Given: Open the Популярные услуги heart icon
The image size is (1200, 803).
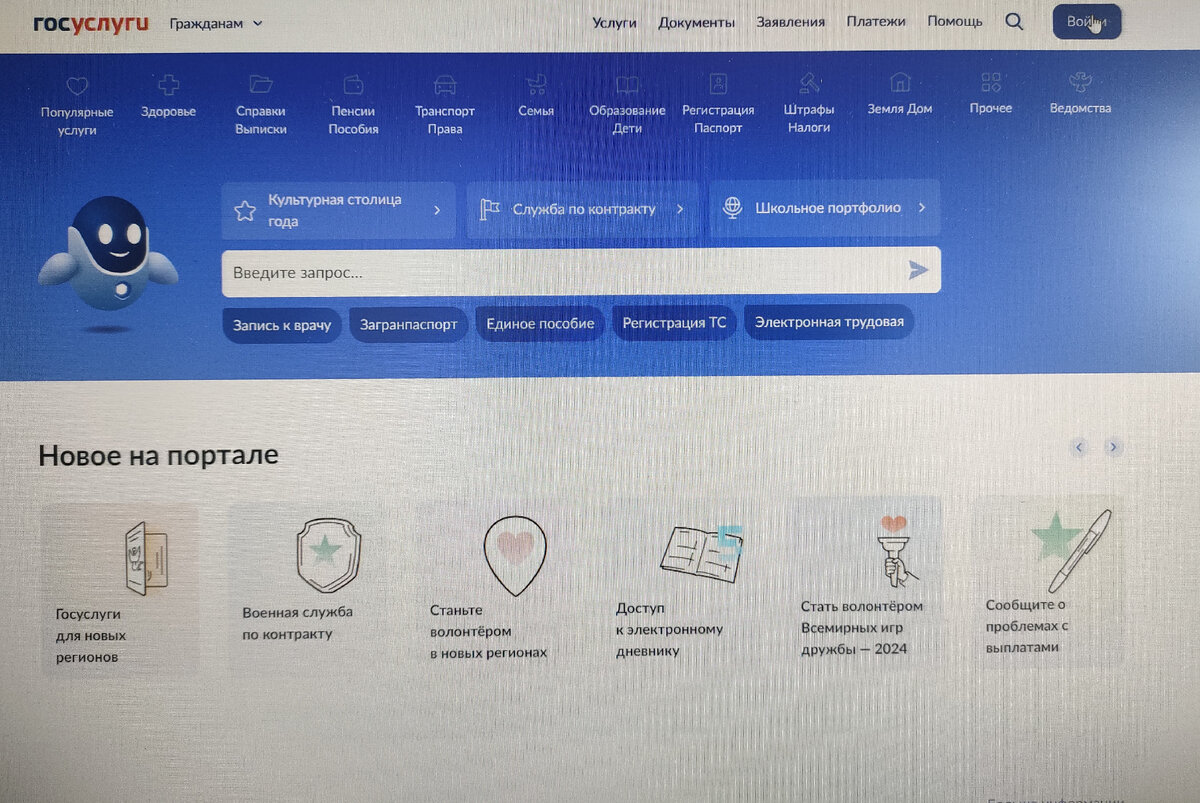Looking at the screenshot, I should click(x=77, y=87).
